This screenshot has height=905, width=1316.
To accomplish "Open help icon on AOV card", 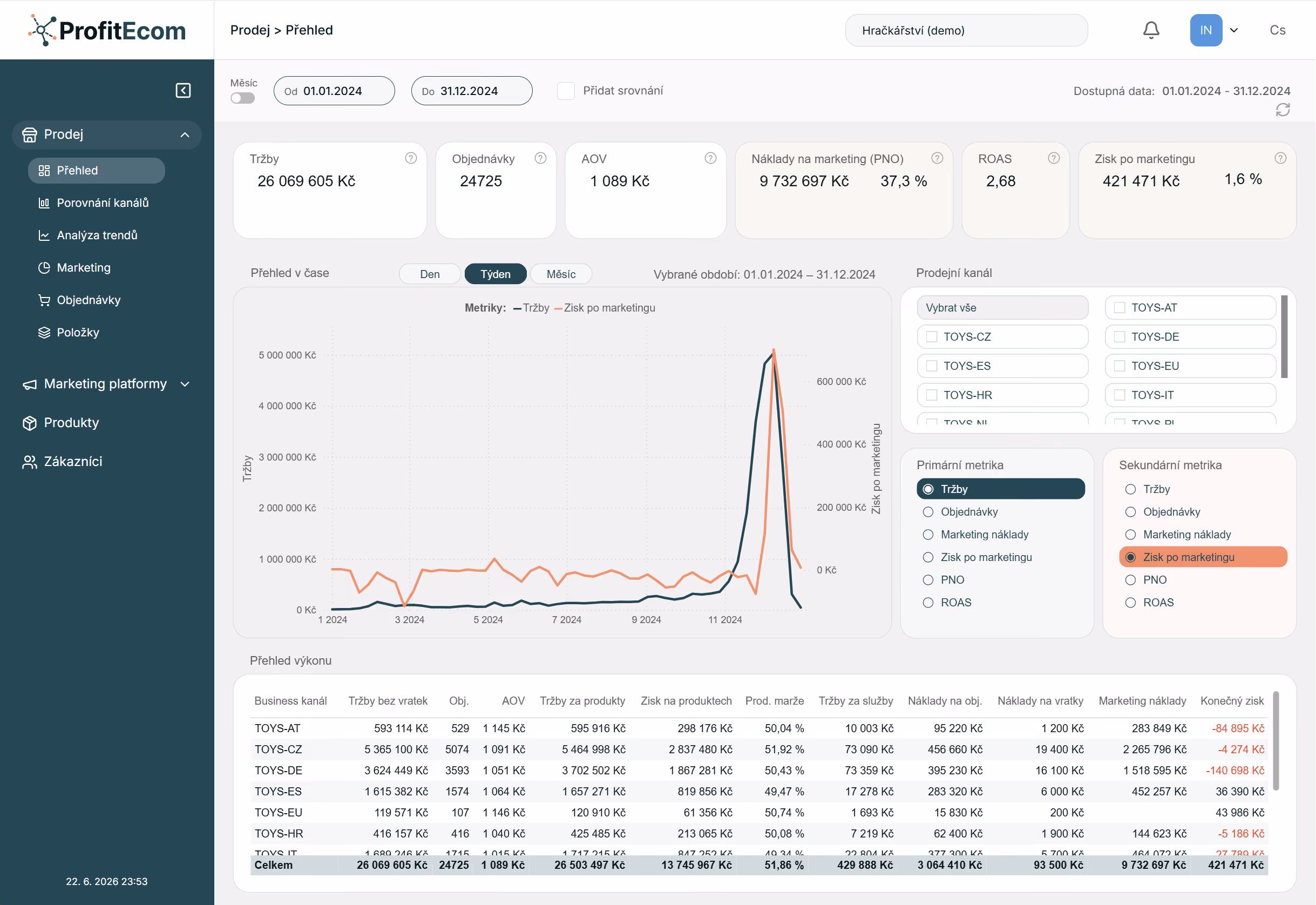I will [x=710, y=158].
